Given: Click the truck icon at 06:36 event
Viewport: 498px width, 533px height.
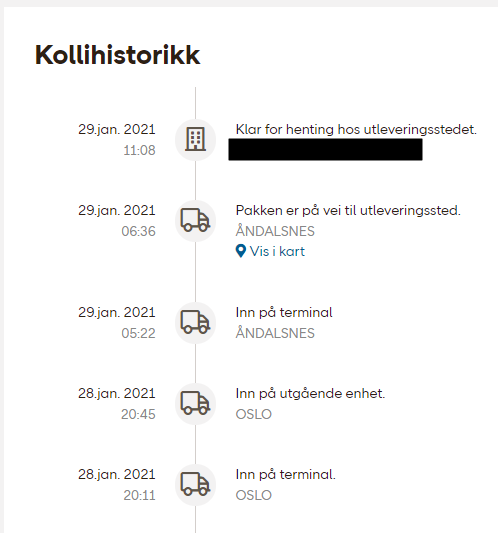Looking at the screenshot, I should [195, 220].
